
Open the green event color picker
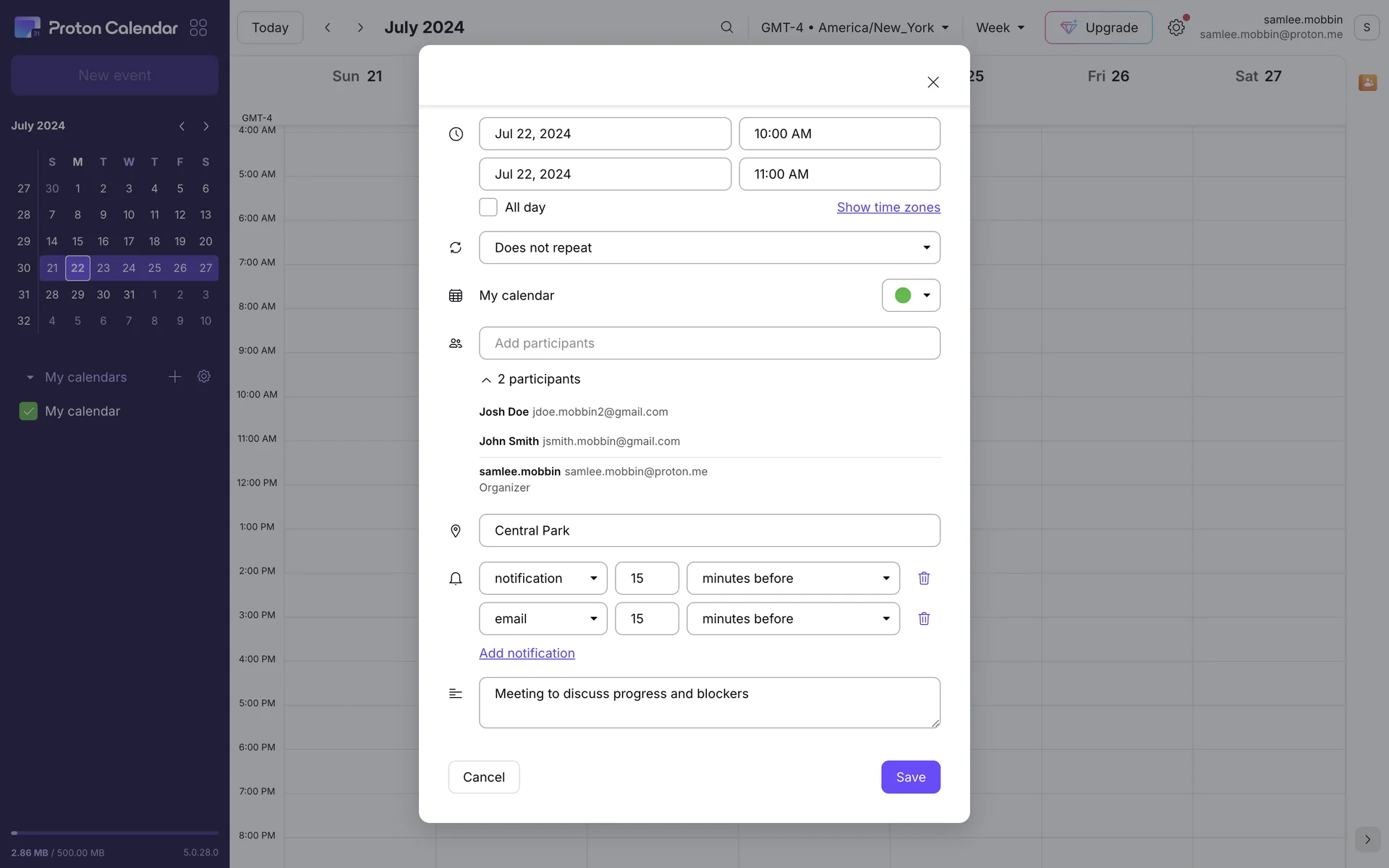pyautogui.click(x=910, y=295)
